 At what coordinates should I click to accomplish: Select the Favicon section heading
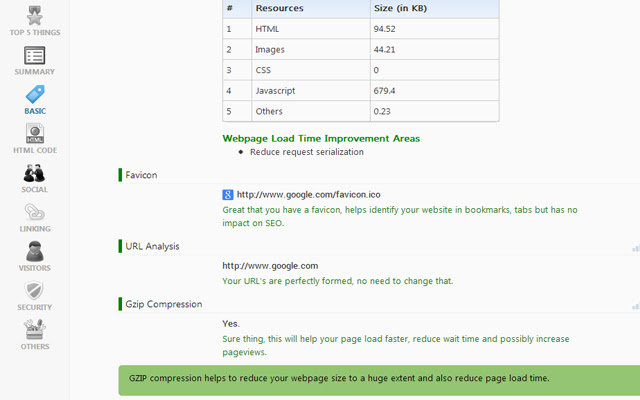[141, 175]
